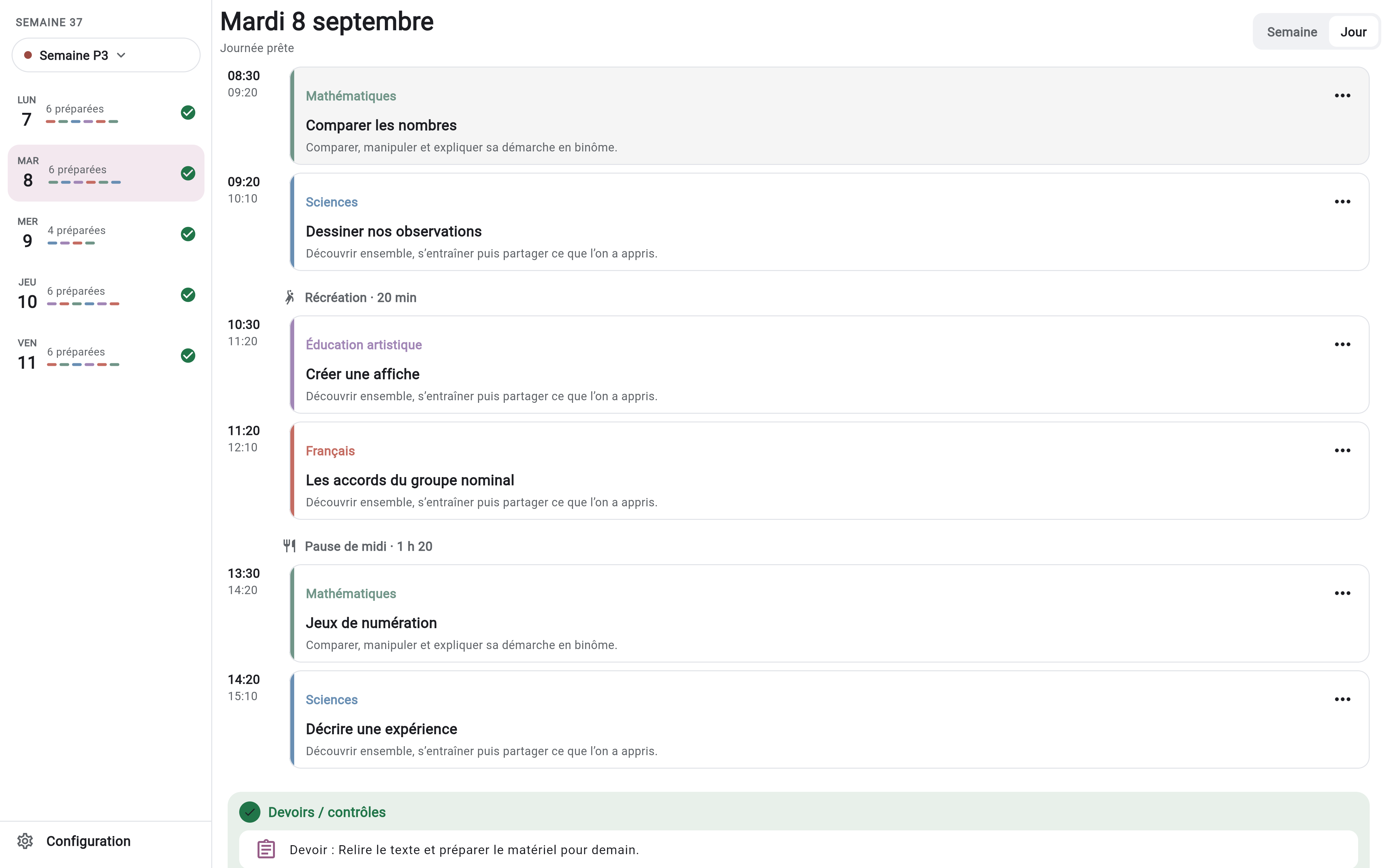Viewport: 1389px width, 868px height.
Task: Click Friday 11 lesson color dashes
Action: click(x=83, y=365)
